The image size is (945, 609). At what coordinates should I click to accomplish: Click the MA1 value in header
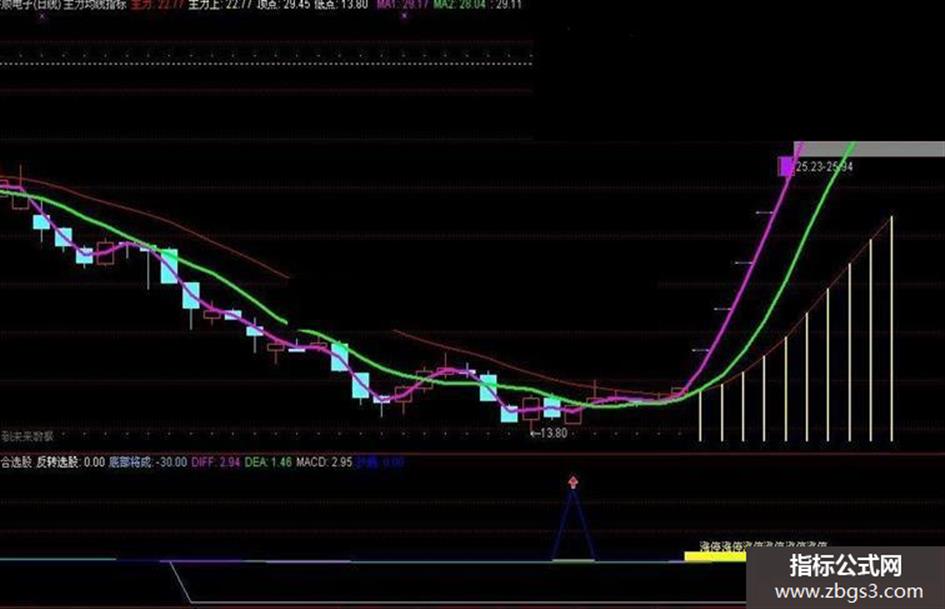tap(403, 4)
